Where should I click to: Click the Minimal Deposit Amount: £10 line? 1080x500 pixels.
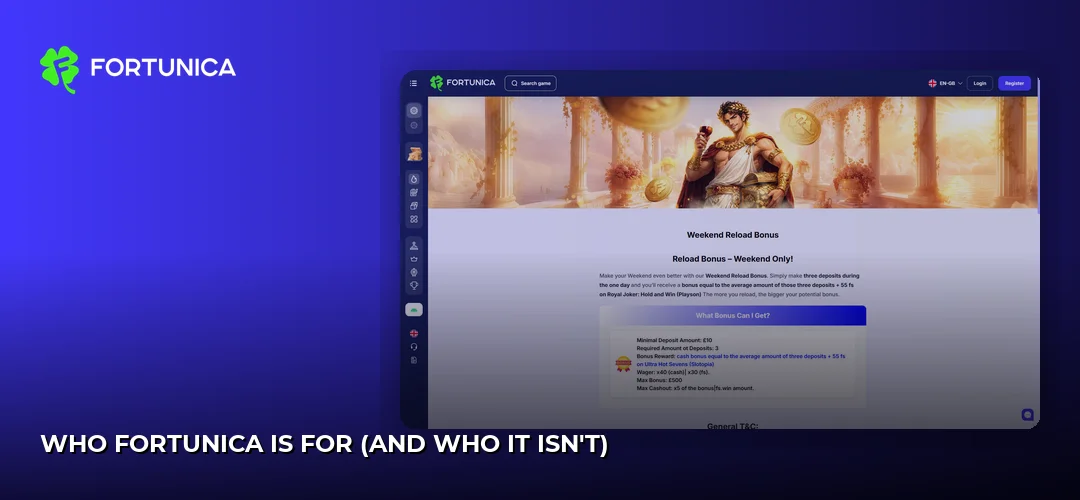(675, 341)
